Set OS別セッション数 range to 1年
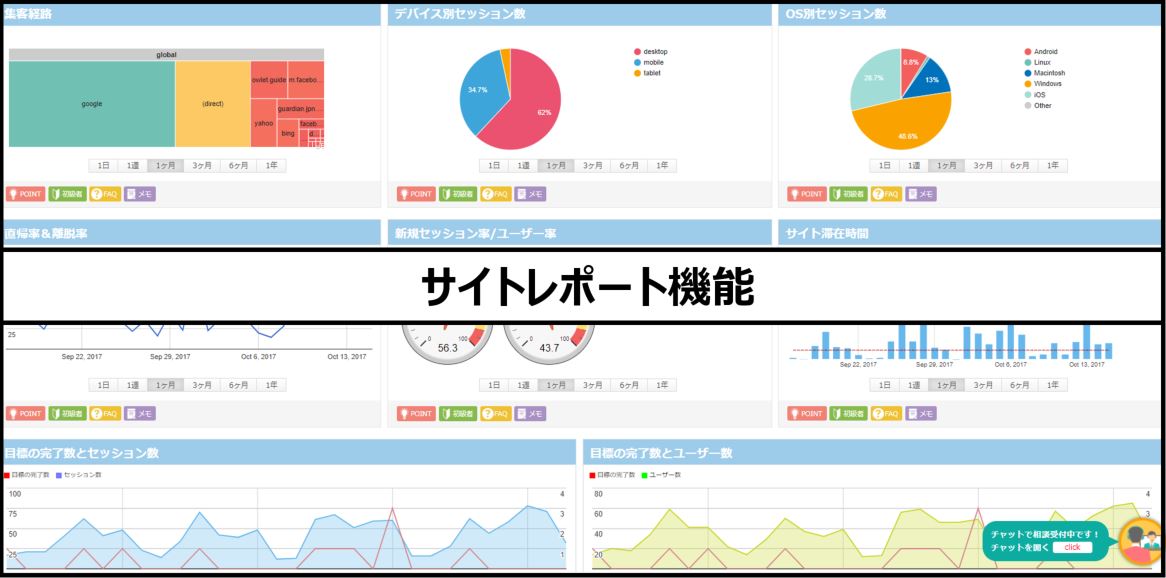Viewport: 1166px width, 578px height. pyautogui.click(x=1054, y=166)
